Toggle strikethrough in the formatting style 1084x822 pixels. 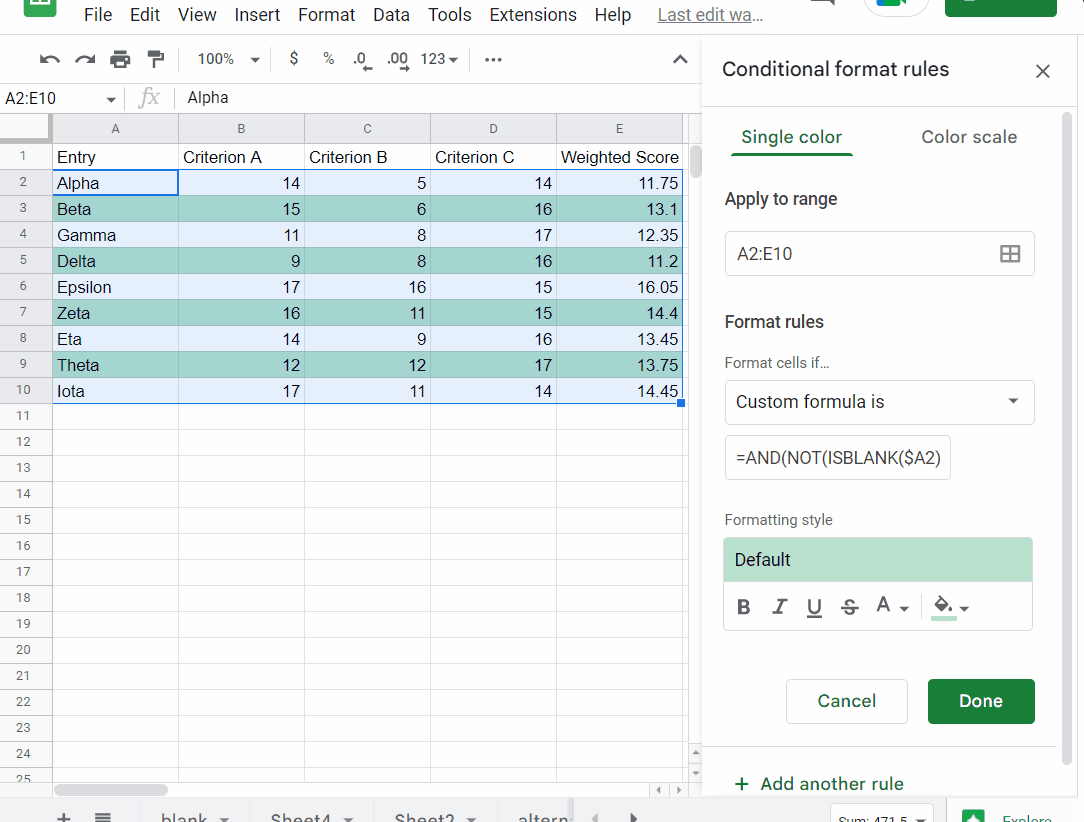(849, 607)
